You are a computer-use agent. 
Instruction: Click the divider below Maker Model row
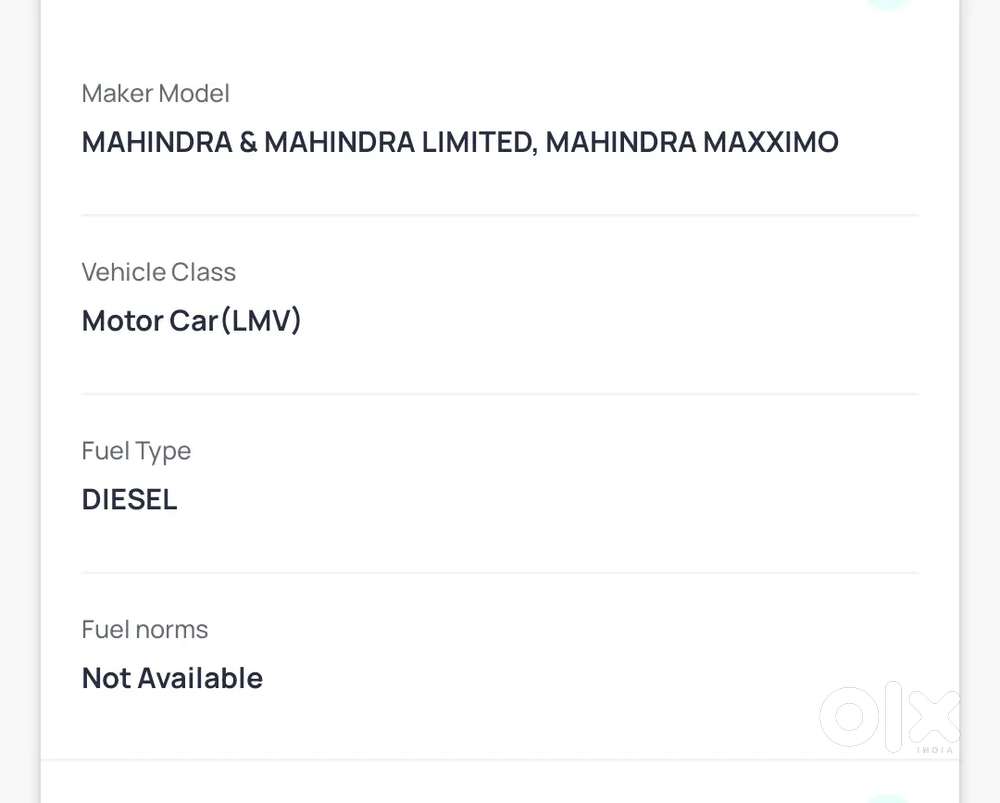(500, 215)
